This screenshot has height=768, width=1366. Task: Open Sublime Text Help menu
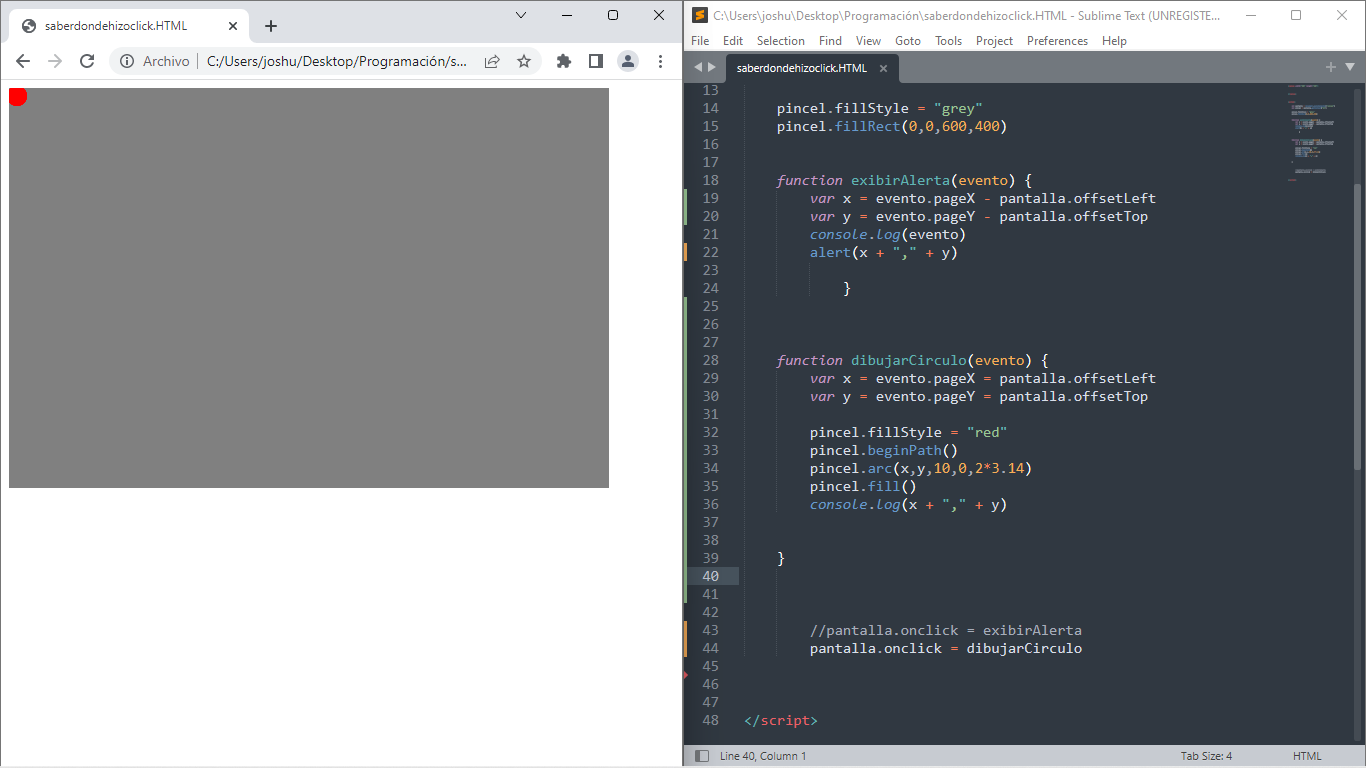[1114, 41]
